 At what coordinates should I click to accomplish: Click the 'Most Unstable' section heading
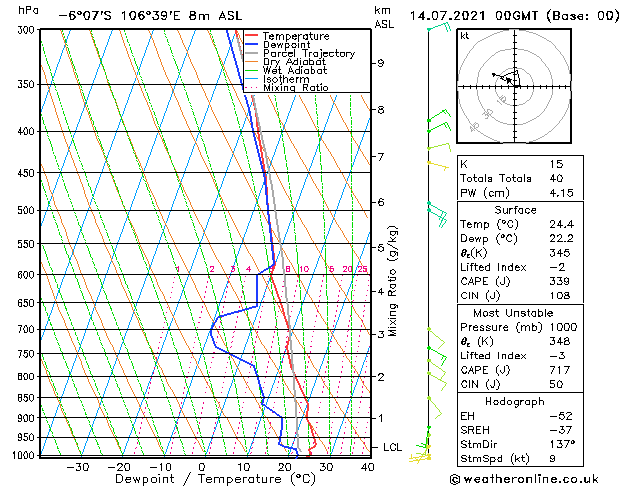[513, 313]
